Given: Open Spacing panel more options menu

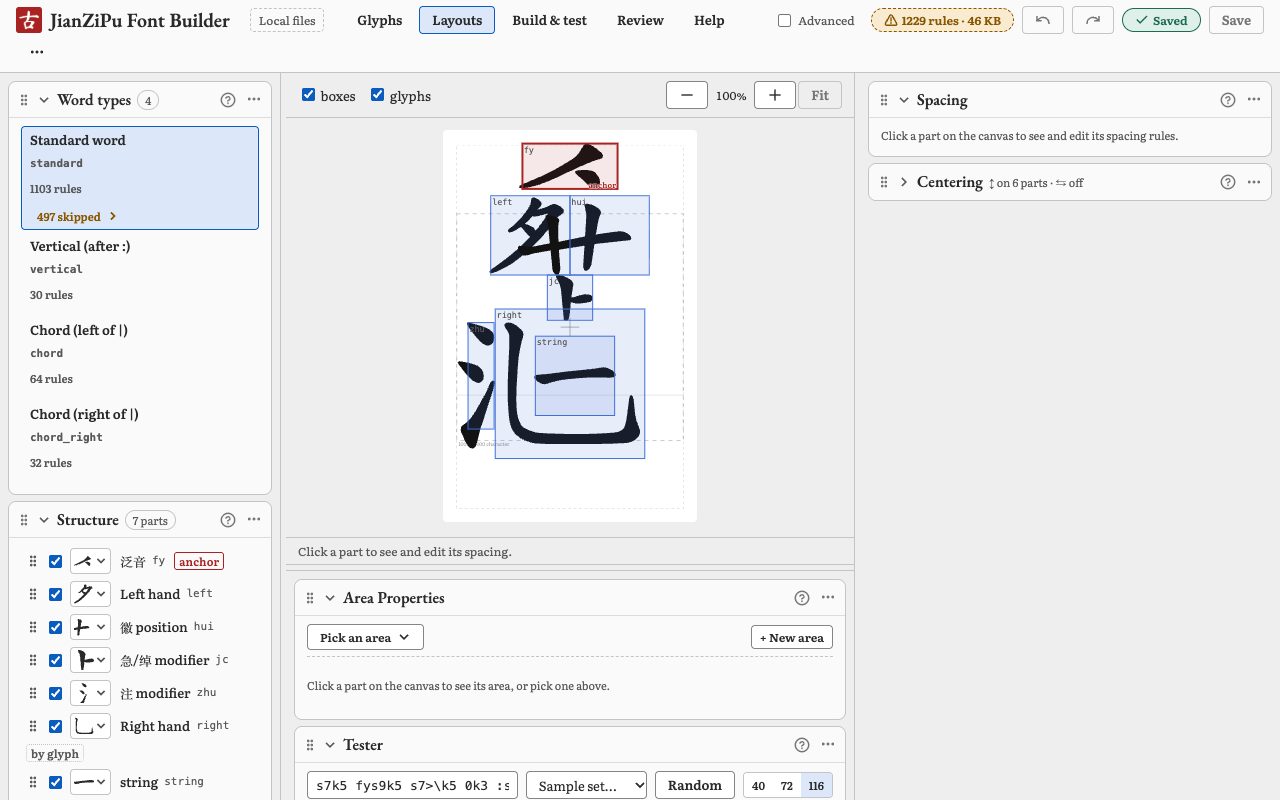Looking at the screenshot, I should coord(1254,100).
